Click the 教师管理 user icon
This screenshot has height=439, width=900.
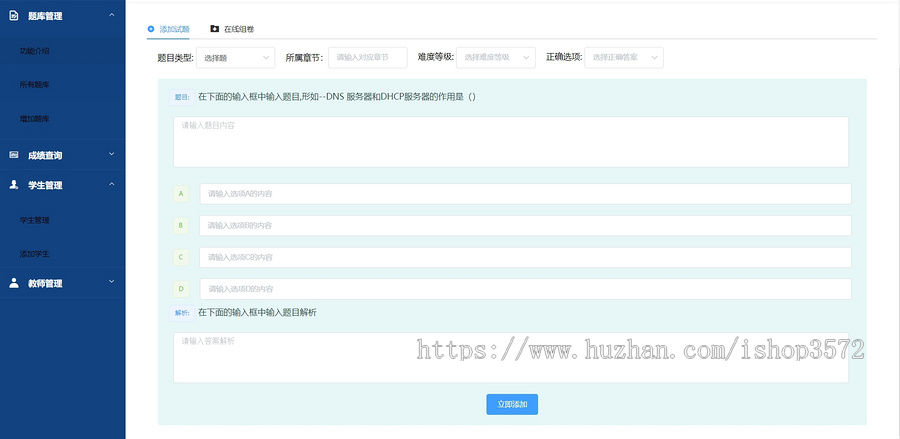pyautogui.click(x=14, y=283)
